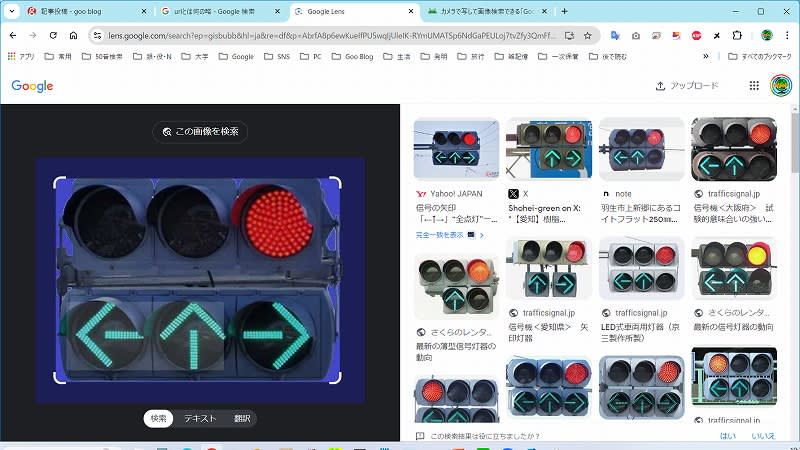Open the Google apps grid icon

tap(754, 86)
